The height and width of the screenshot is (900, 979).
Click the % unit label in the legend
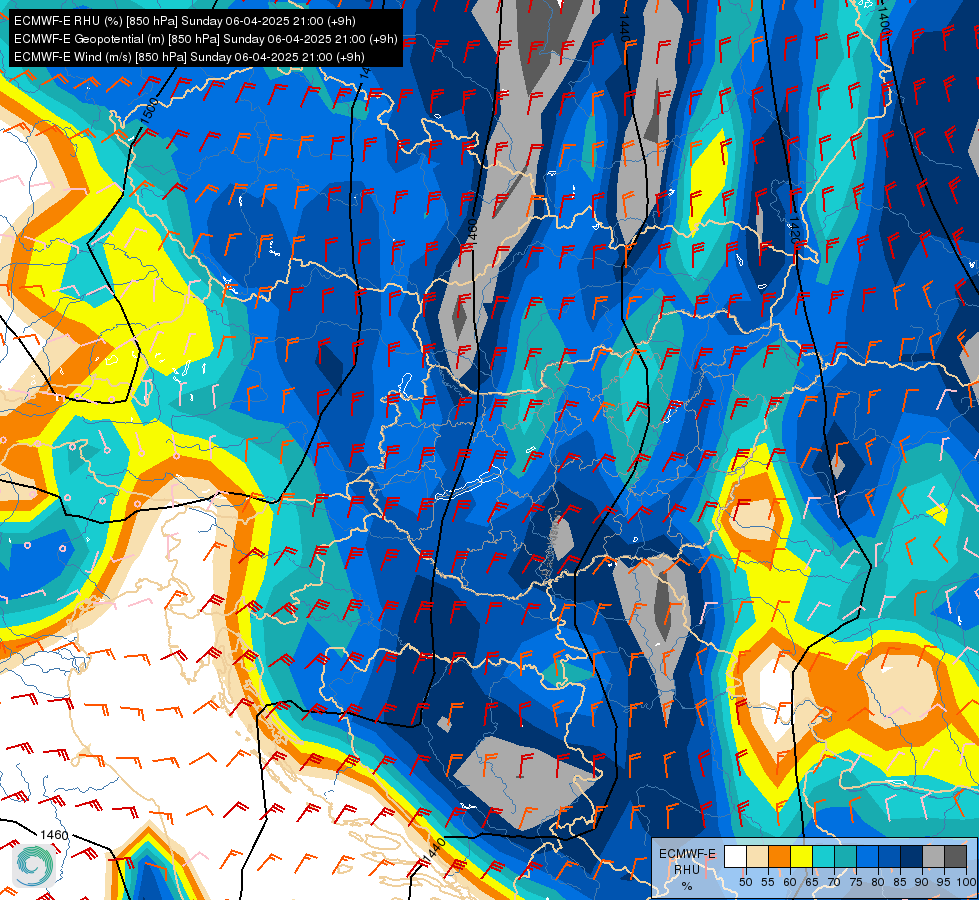(687, 886)
